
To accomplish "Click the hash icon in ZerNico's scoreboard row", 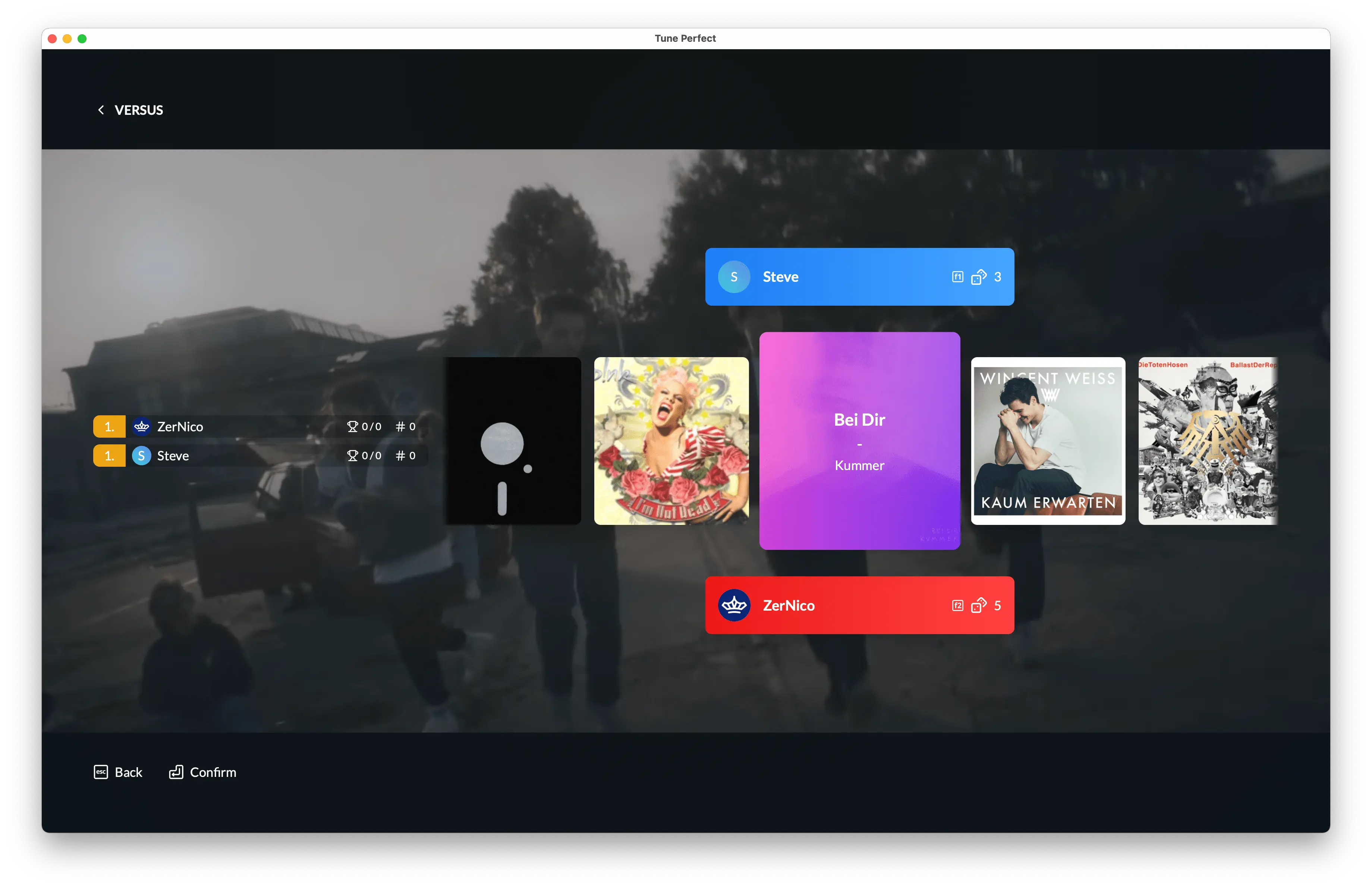I will [400, 426].
